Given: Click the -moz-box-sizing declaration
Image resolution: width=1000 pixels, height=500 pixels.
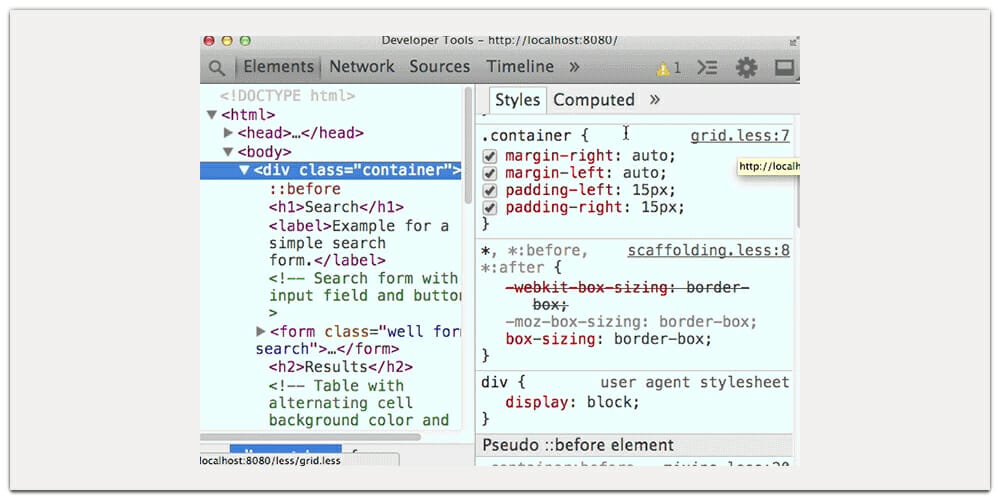Looking at the screenshot, I should tap(631, 322).
